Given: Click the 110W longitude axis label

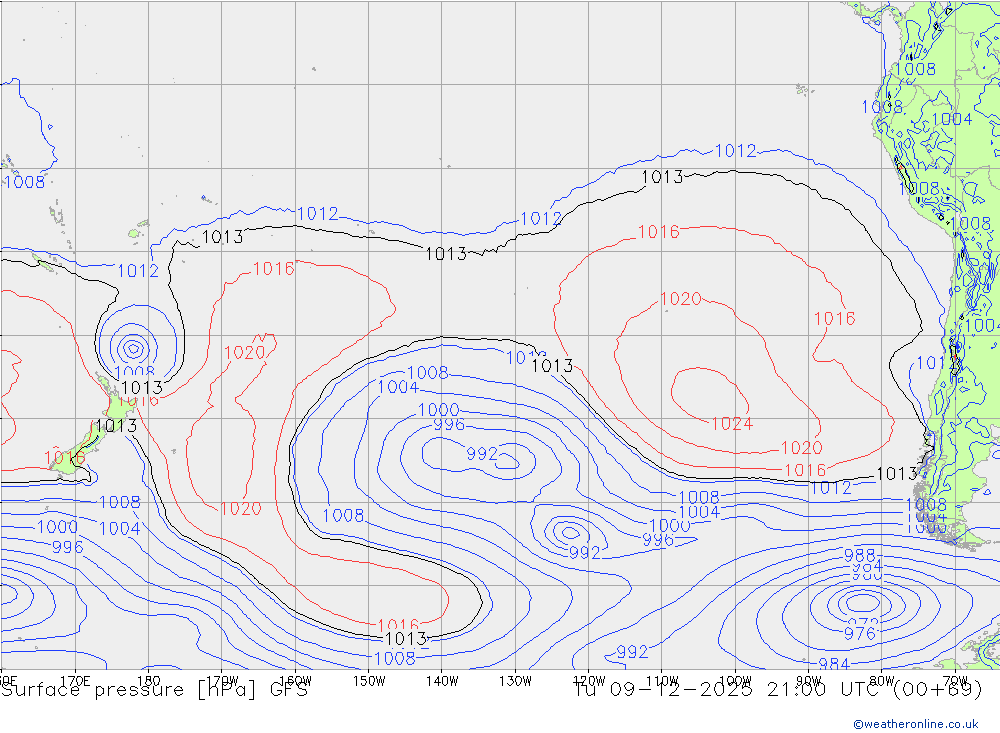Looking at the screenshot, I should click(x=661, y=681).
